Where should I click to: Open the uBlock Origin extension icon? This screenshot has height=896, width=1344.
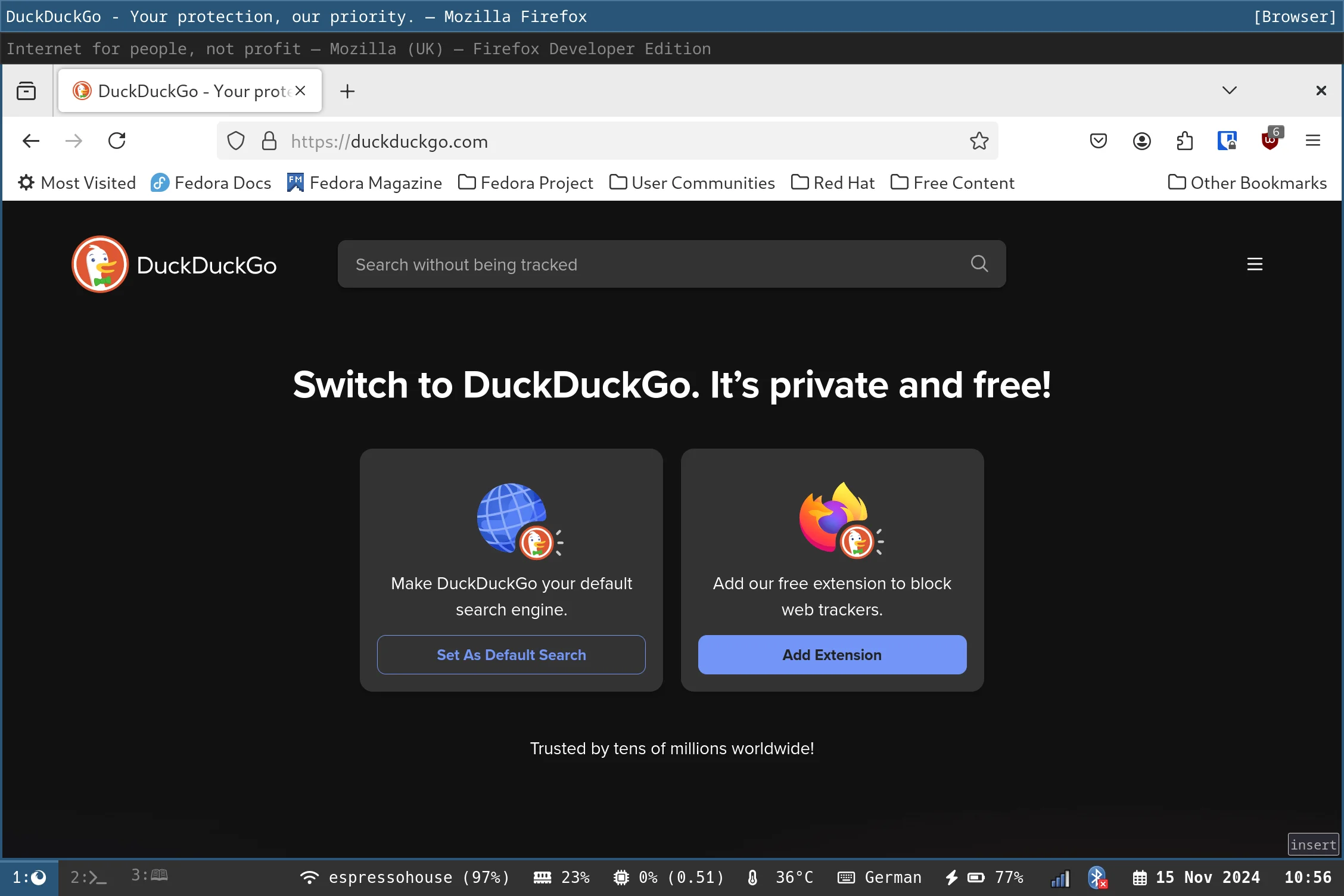coord(1270,140)
